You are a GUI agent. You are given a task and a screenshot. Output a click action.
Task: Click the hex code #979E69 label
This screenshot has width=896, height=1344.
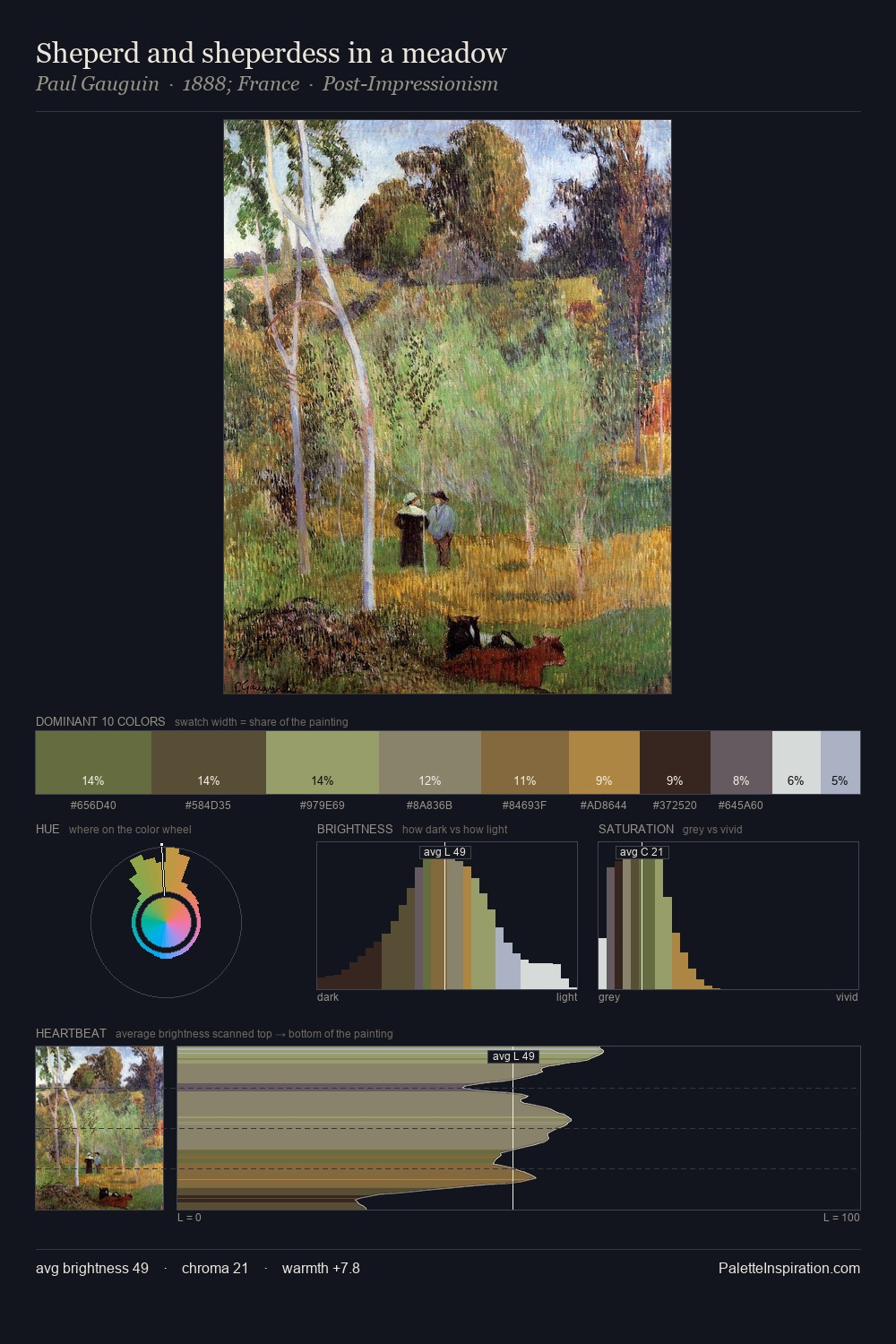tap(323, 806)
